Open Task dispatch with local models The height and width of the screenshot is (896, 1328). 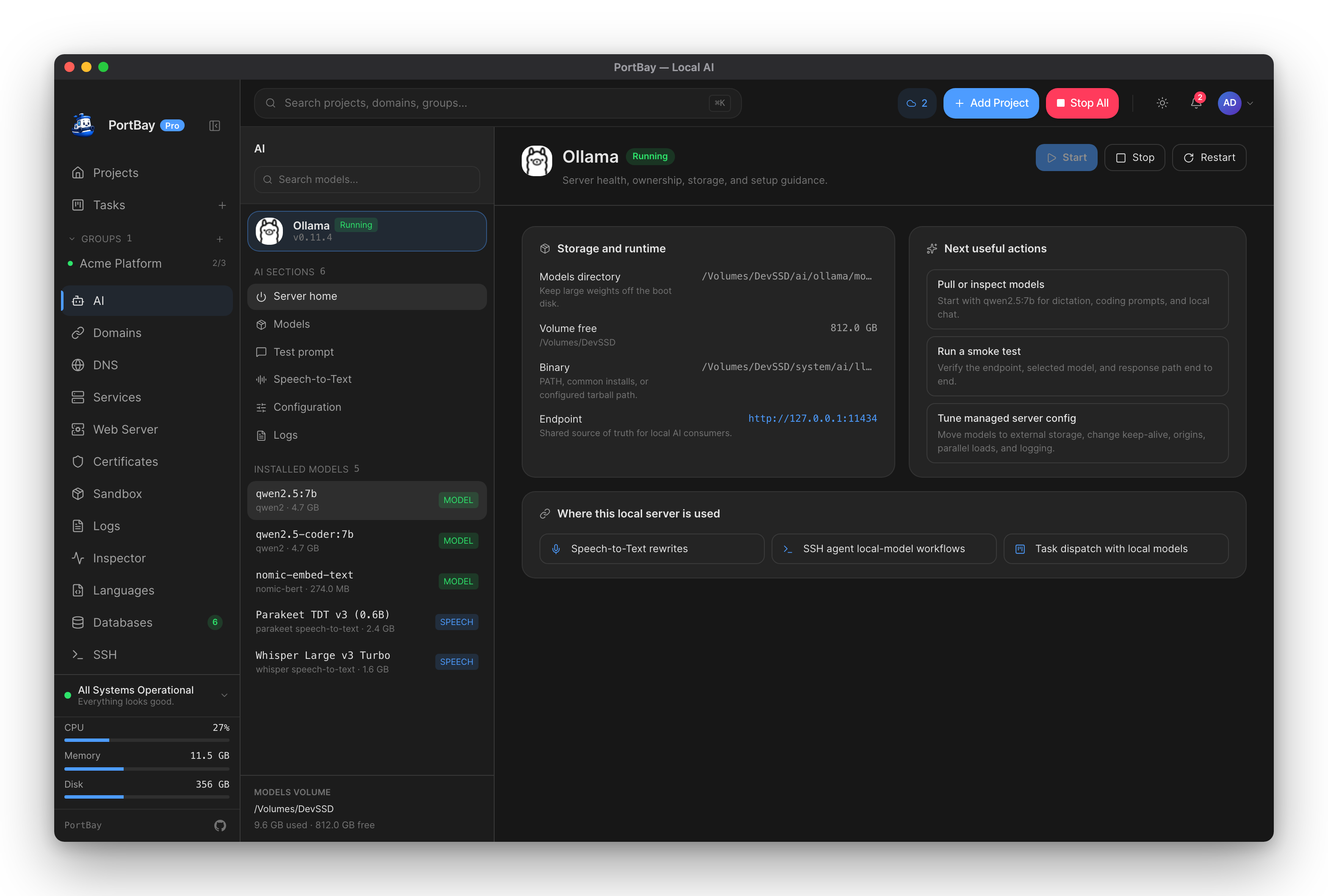pos(1115,549)
